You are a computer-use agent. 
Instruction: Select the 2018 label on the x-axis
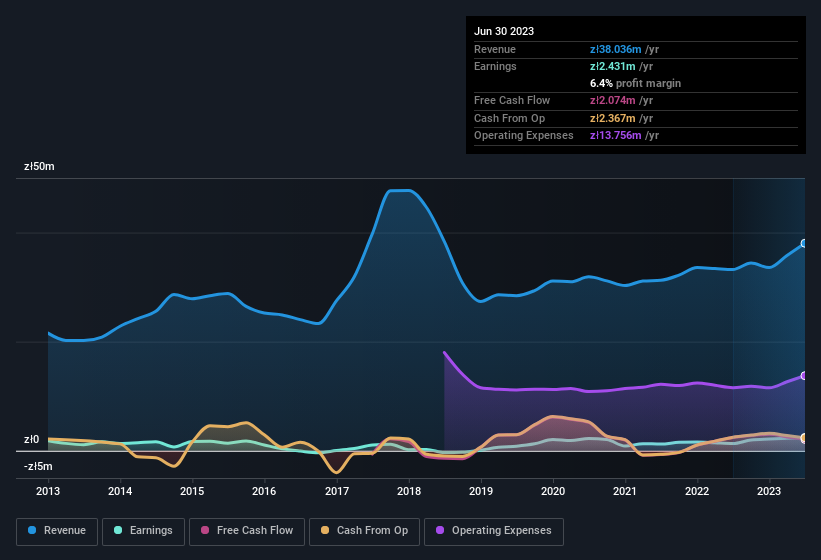pyautogui.click(x=408, y=491)
